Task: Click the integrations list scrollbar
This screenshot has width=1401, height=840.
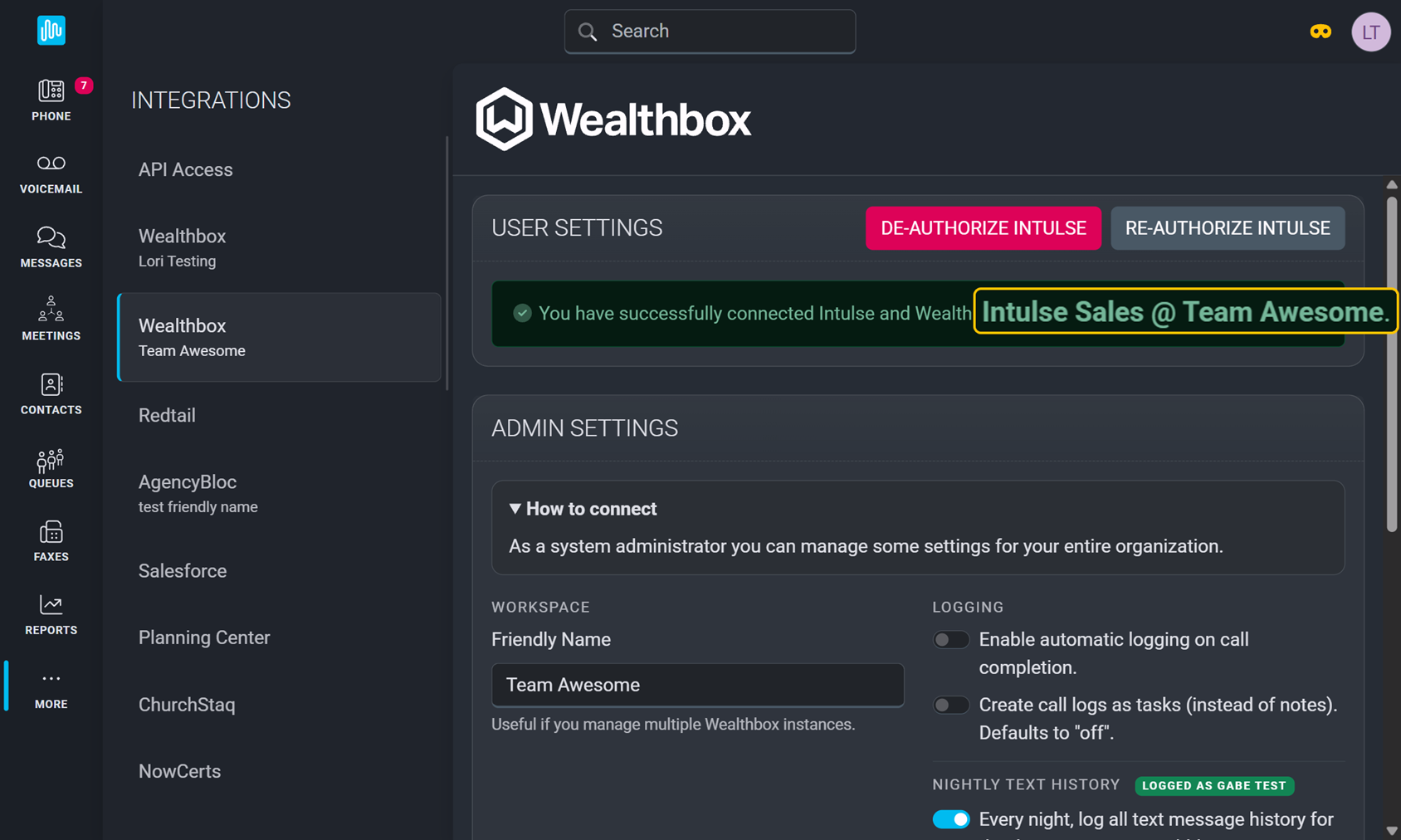Action: click(x=447, y=263)
